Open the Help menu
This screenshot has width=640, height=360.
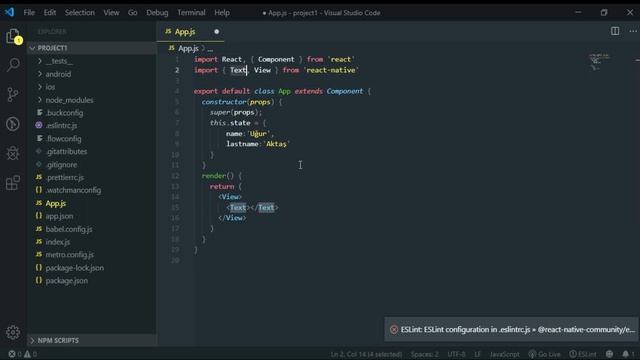(x=222, y=13)
